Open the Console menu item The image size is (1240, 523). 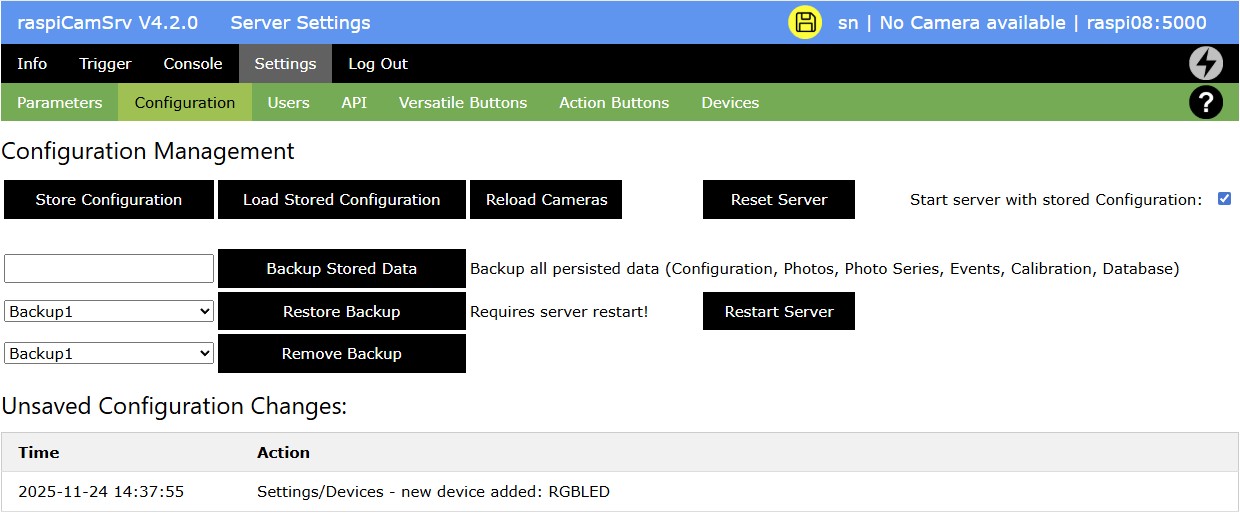[x=193, y=63]
